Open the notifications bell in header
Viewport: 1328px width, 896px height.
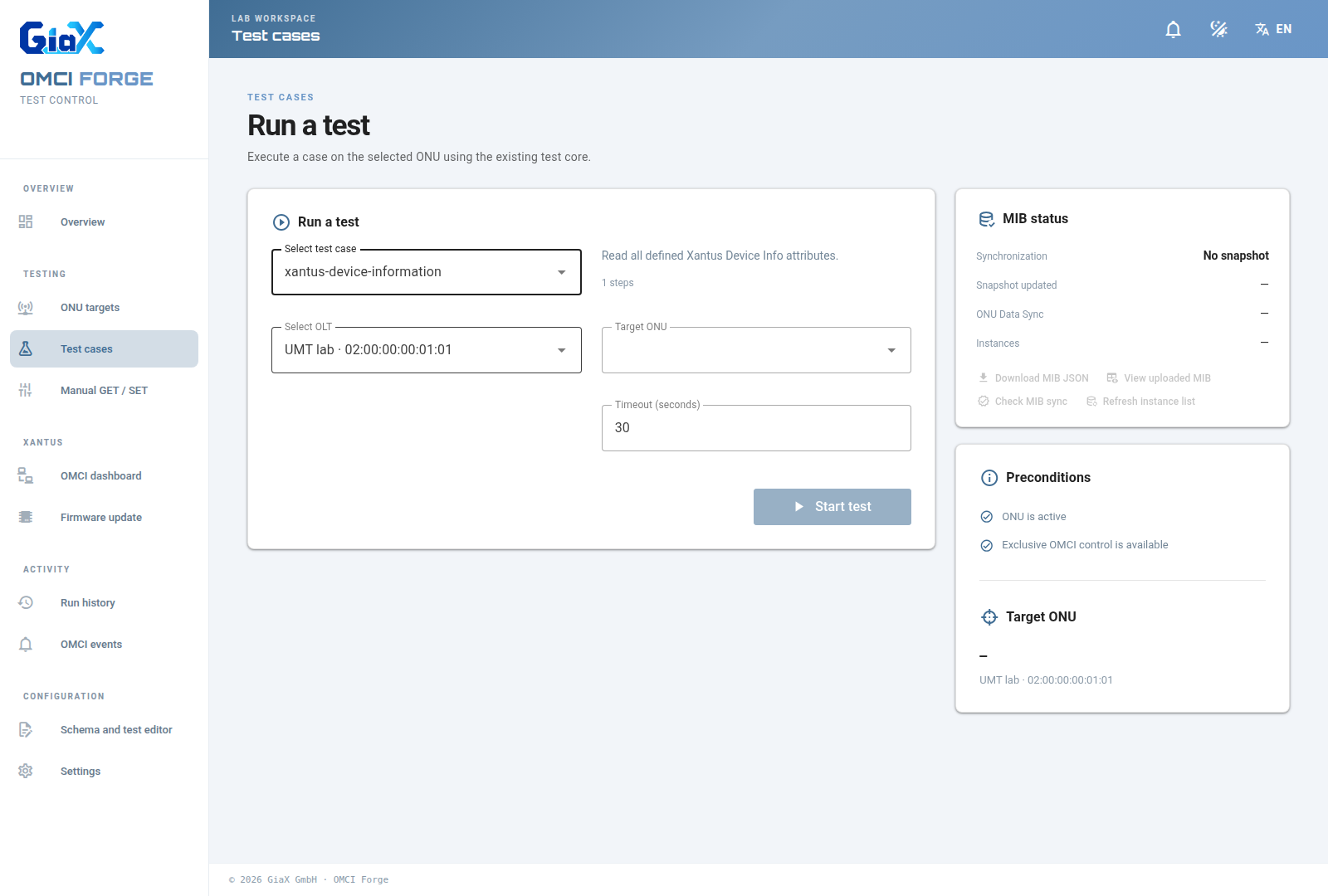[x=1173, y=29]
